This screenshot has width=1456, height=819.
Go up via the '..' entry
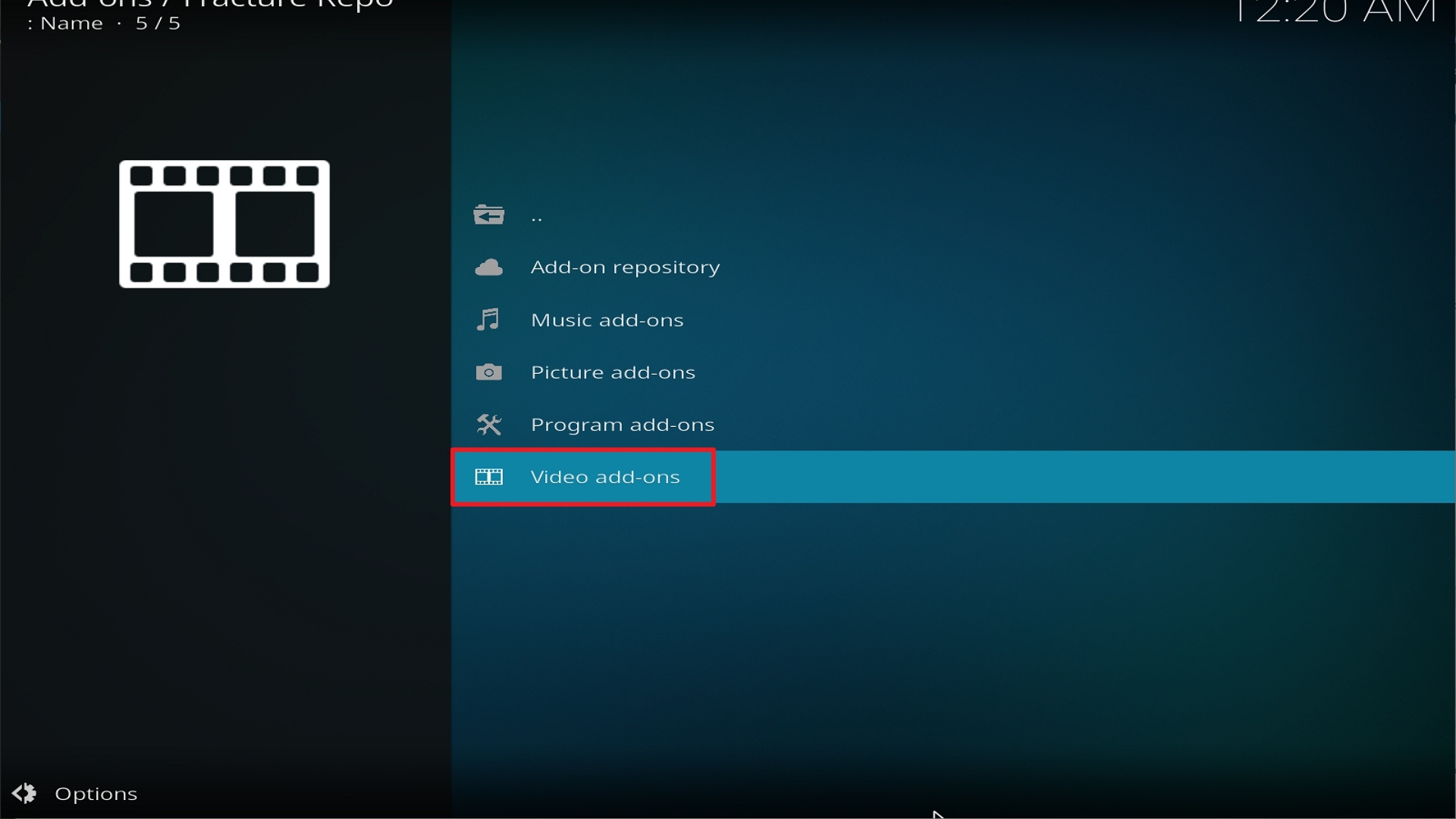(953, 215)
